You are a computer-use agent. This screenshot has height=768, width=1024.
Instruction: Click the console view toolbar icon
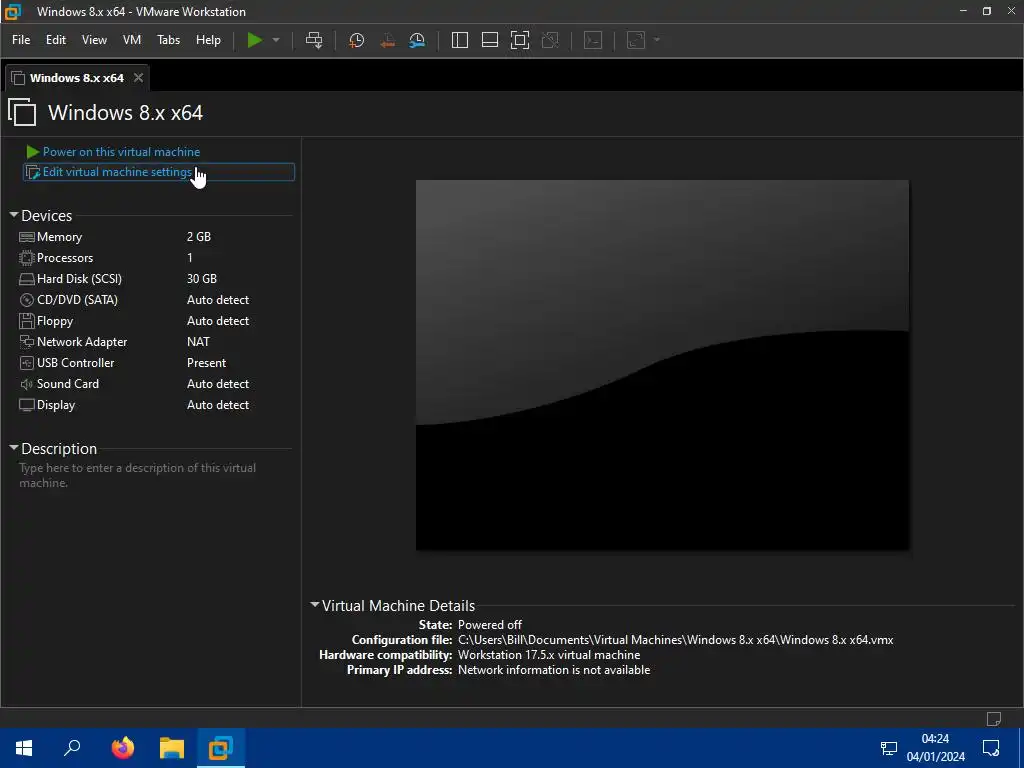593,40
